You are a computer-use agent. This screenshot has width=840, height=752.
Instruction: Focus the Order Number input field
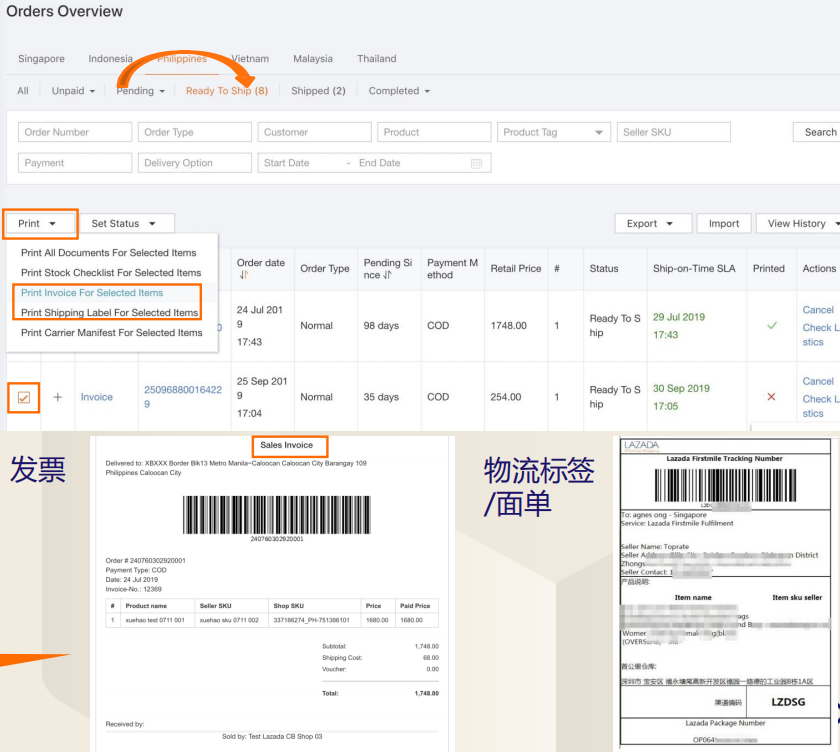(x=75, y=132)
